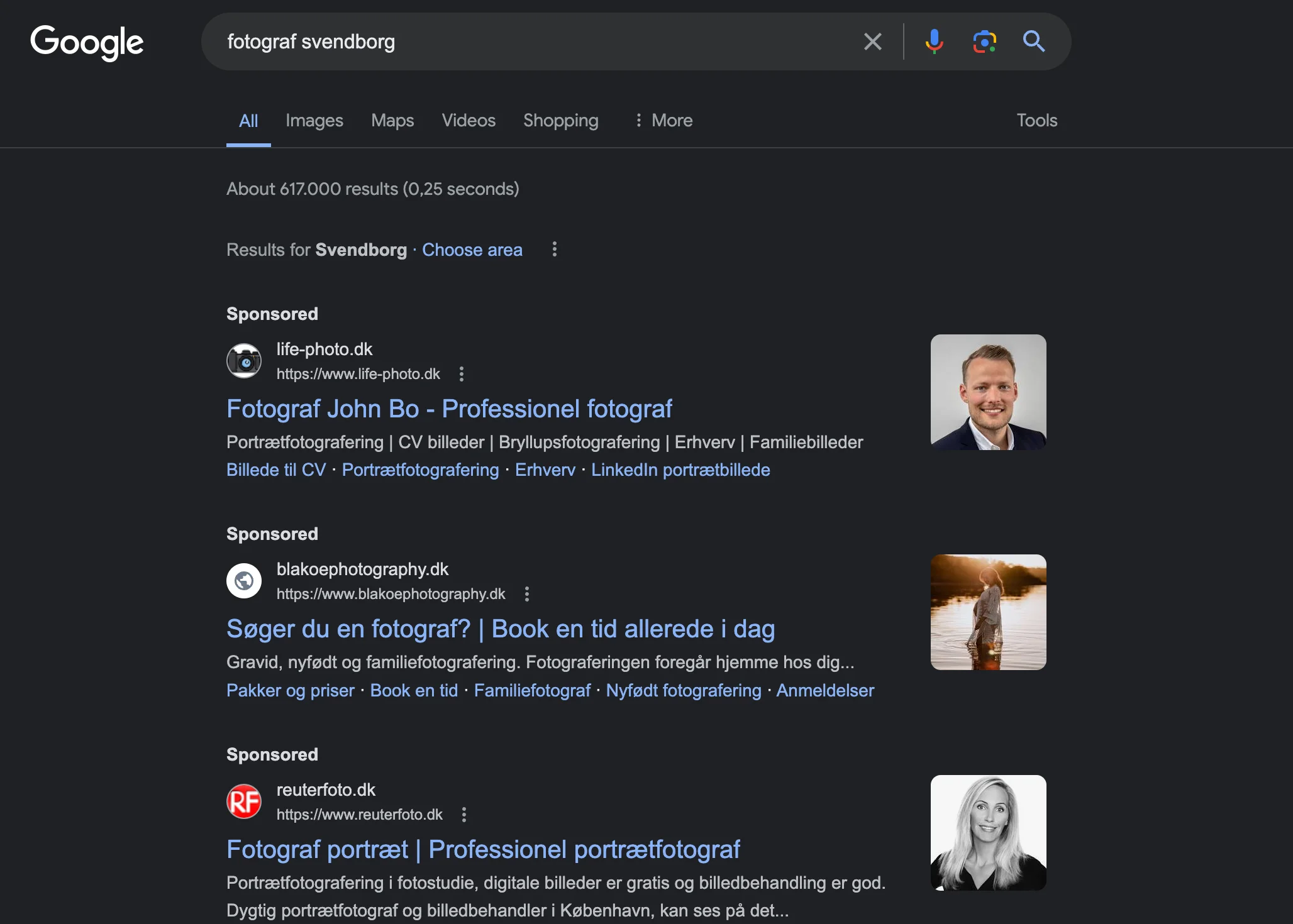1293x924 pixels.
Task: Click the blakoephotography.dk globe favicon
Action: (244, 580)
